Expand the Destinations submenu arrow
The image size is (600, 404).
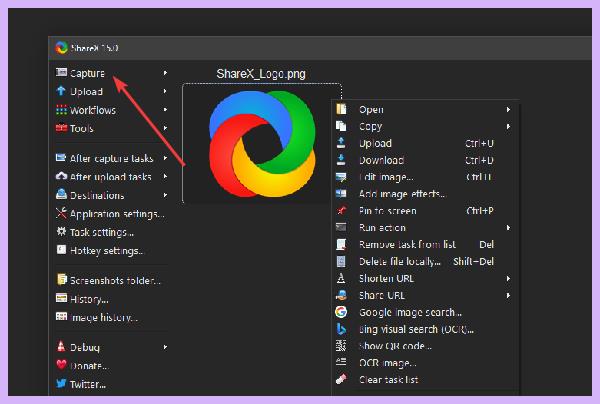tap(165, 195)
